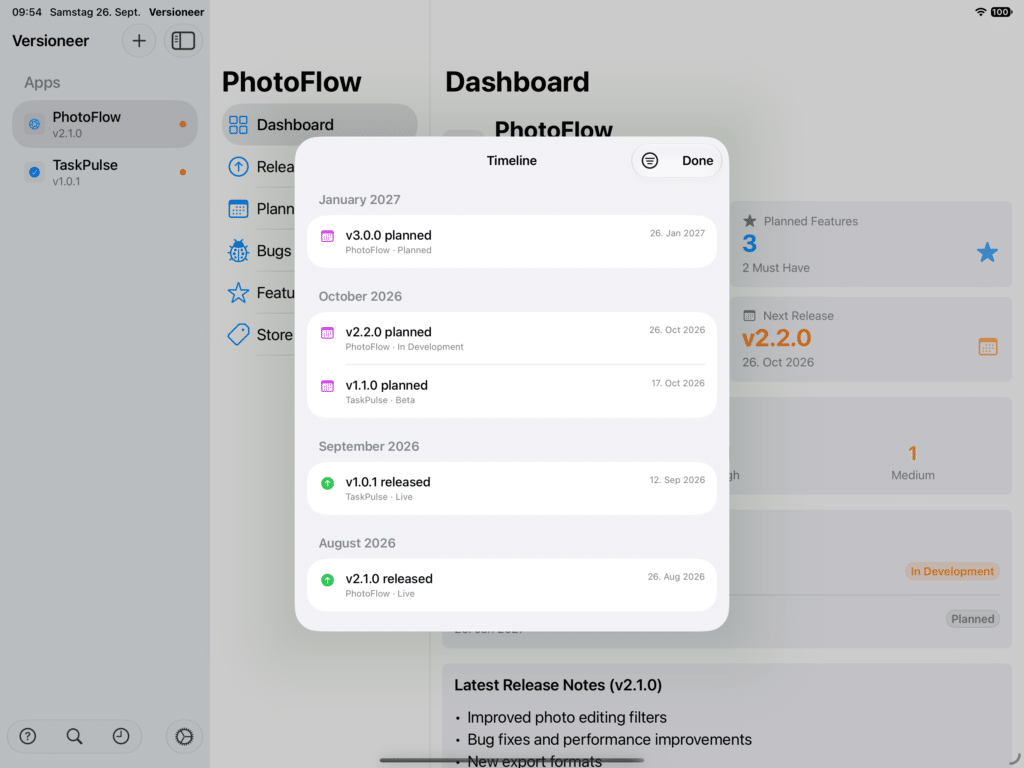Click the Medium bug count label

point(912,475)
